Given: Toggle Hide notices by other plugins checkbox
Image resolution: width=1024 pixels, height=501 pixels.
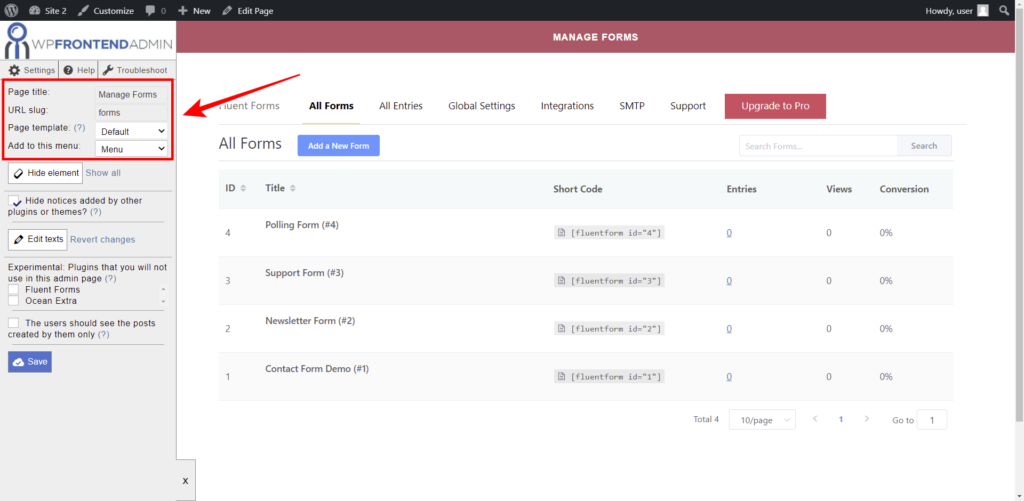Looking at the screenshot, I should (14, 201).
